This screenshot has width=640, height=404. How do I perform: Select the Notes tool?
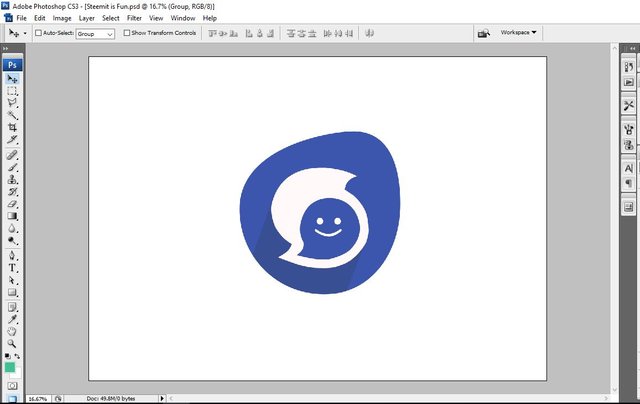[12, 307]
